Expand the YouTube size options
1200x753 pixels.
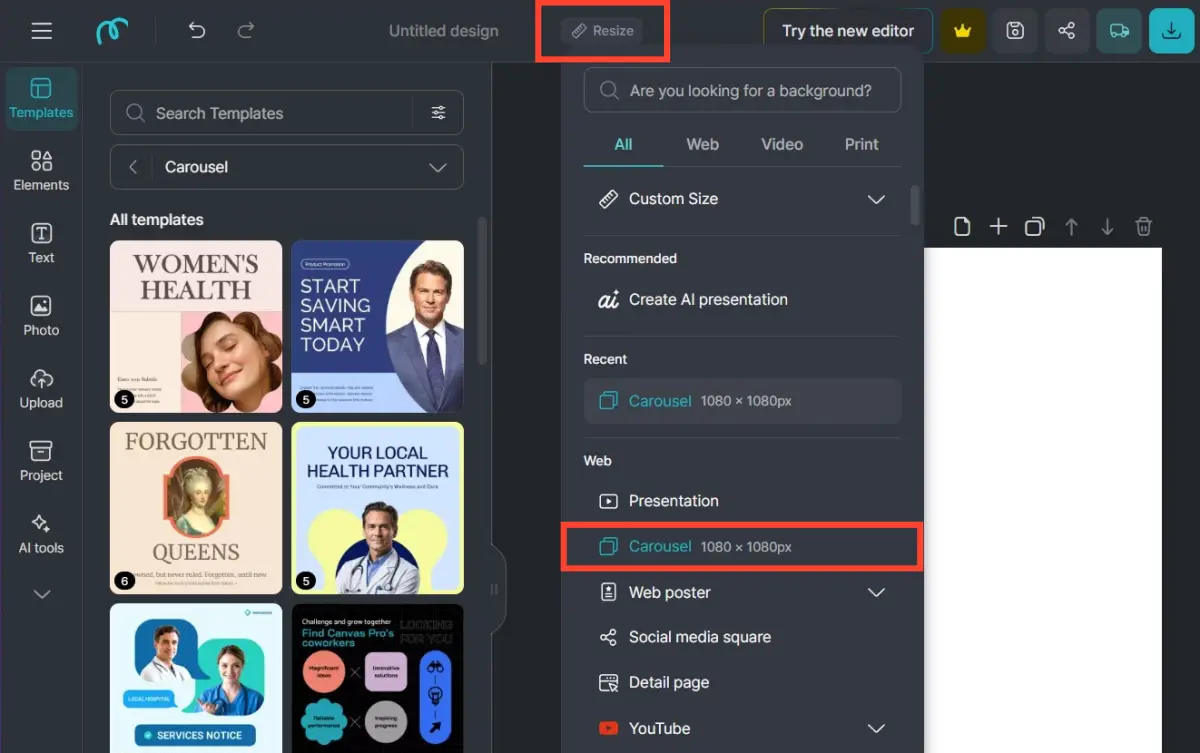click(876, 728)
